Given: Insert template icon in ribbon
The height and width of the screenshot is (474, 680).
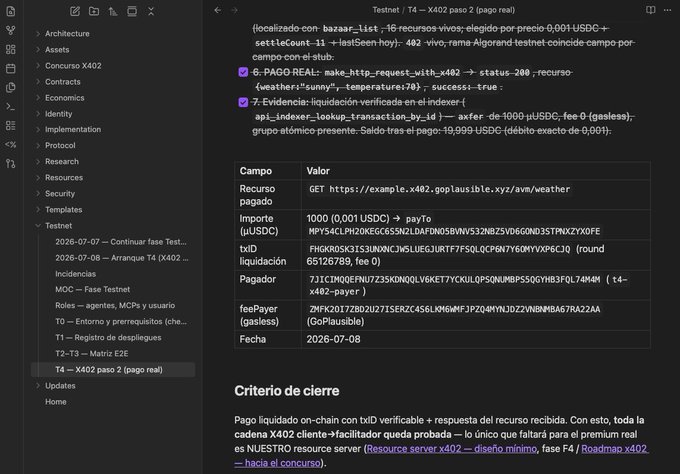Looking at the screenshot, I should pos(11,88).
